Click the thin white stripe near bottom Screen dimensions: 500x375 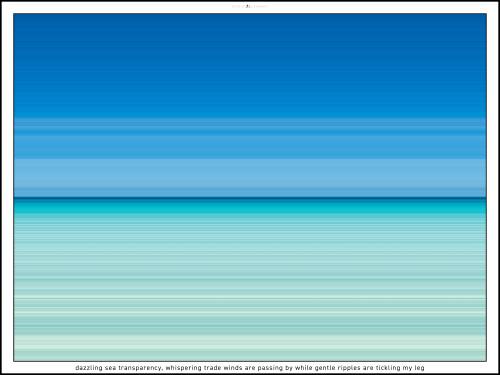point(250,298)
